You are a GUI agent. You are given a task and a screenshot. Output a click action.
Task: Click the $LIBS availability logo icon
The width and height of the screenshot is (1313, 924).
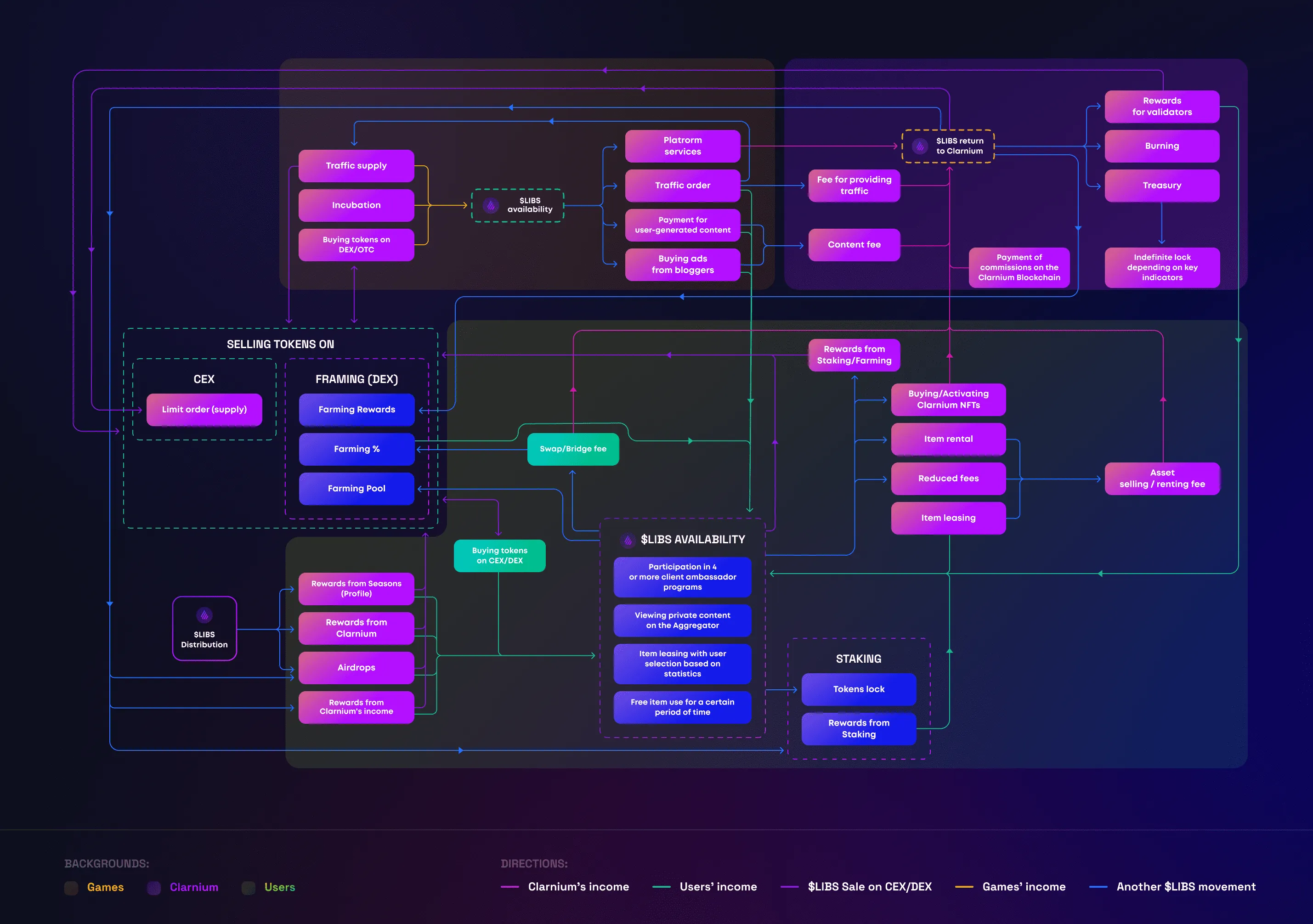click(491, 205)
